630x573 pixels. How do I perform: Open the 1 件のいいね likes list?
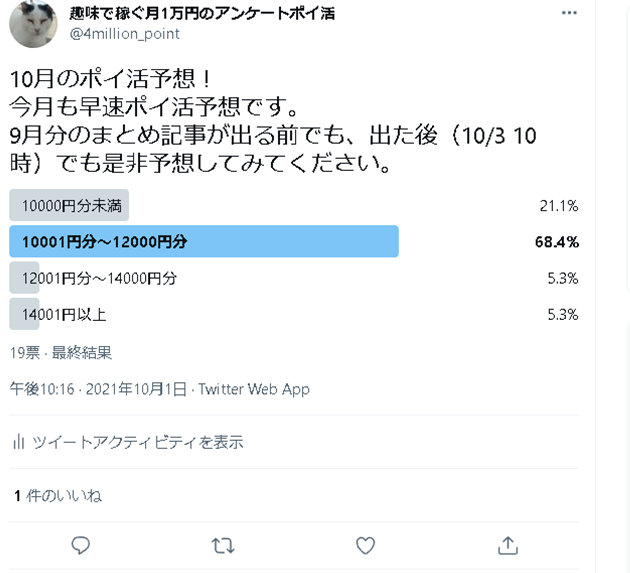pos(57,495)
